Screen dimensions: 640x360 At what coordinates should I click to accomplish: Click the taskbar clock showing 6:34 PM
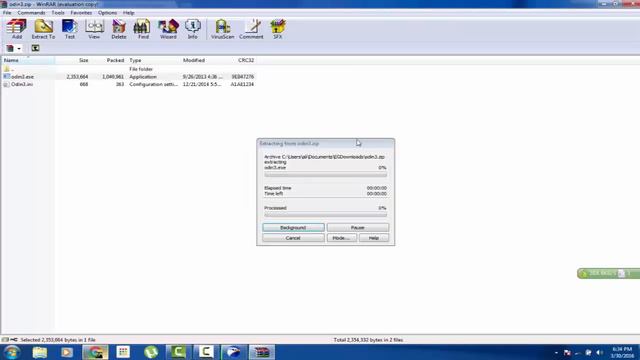click(x=622, y=353)
